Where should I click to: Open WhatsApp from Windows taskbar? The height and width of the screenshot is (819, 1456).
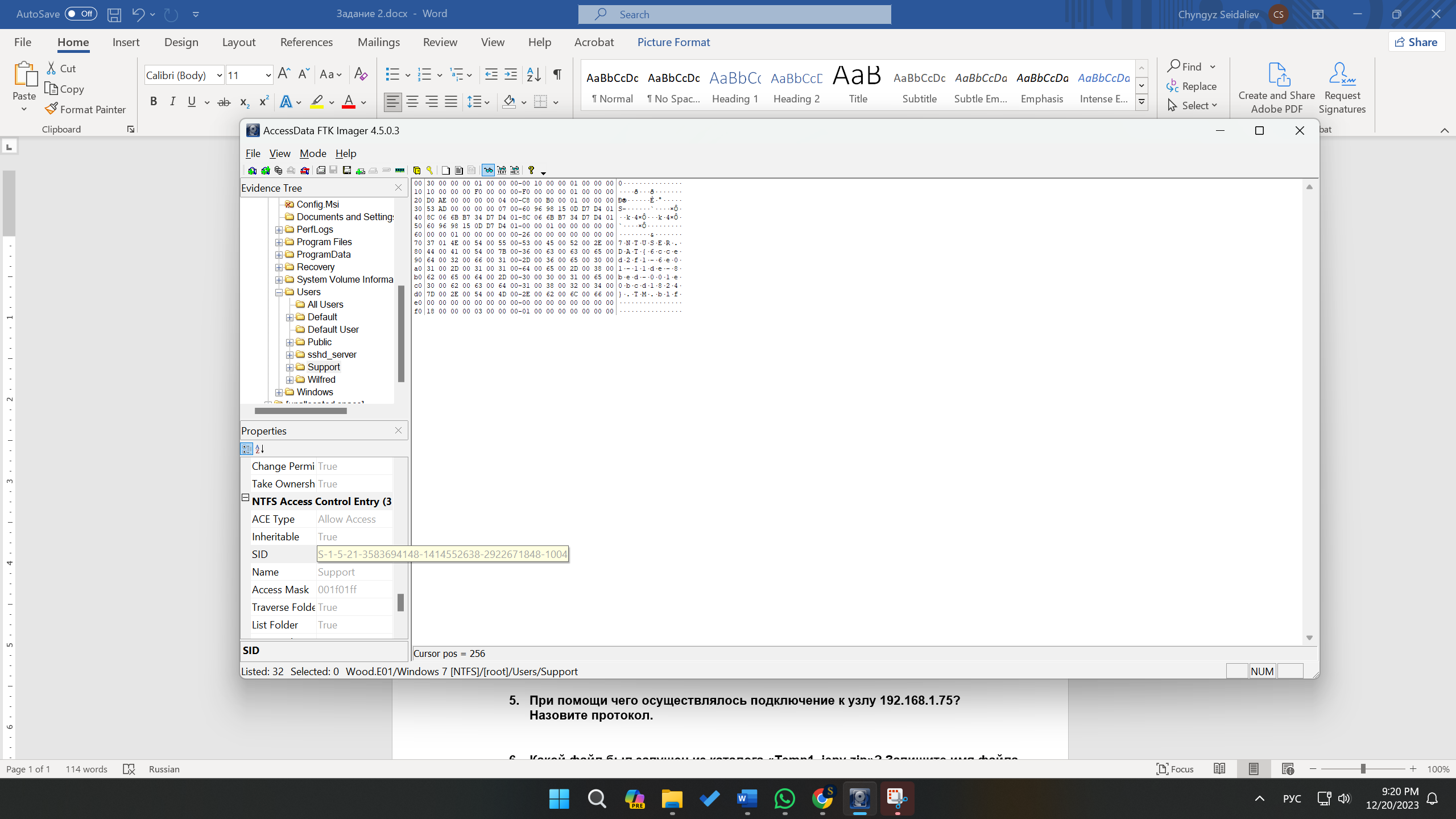pos(785,799)
